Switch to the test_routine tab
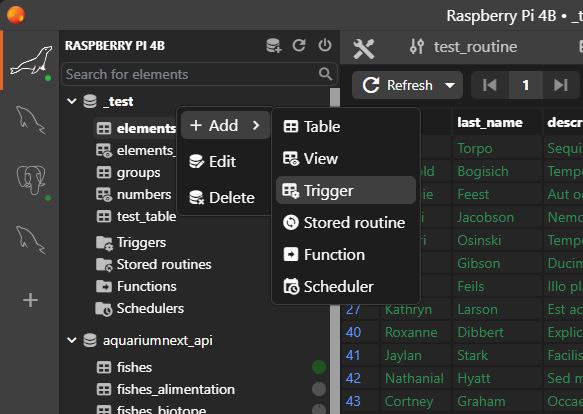The image size is (583, 414). coord(463,47)
